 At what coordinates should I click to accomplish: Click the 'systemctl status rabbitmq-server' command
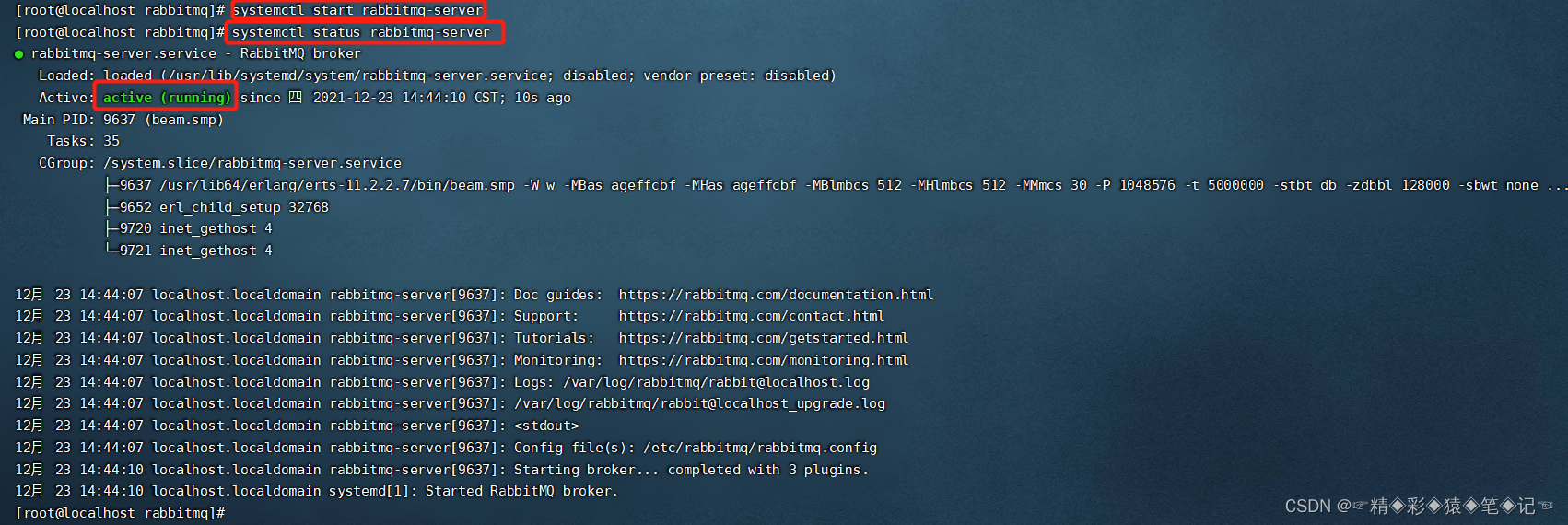coord(361,32)
